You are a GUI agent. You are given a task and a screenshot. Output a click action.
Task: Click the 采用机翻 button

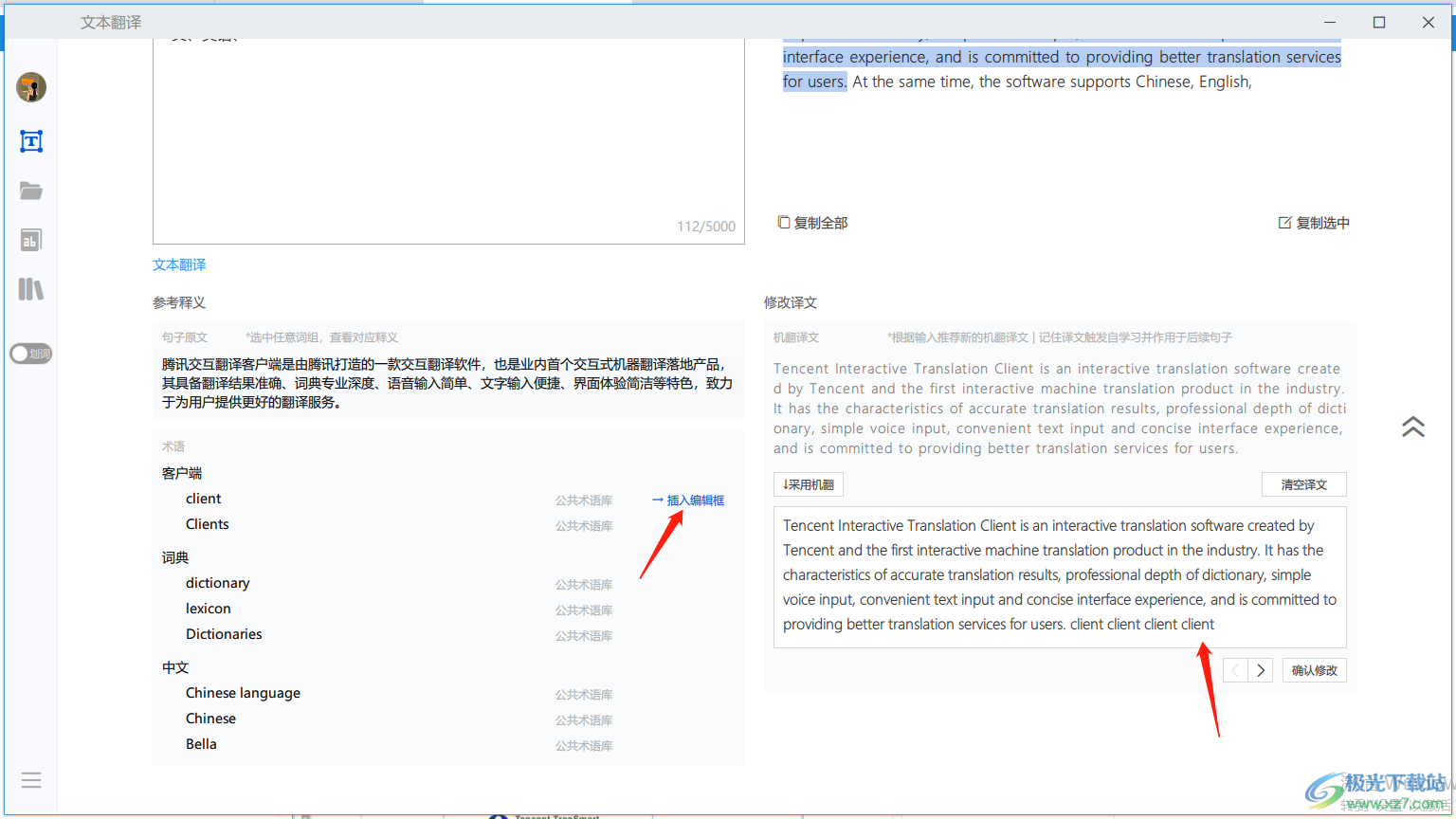pyautogui.click(x=809, y=484)
